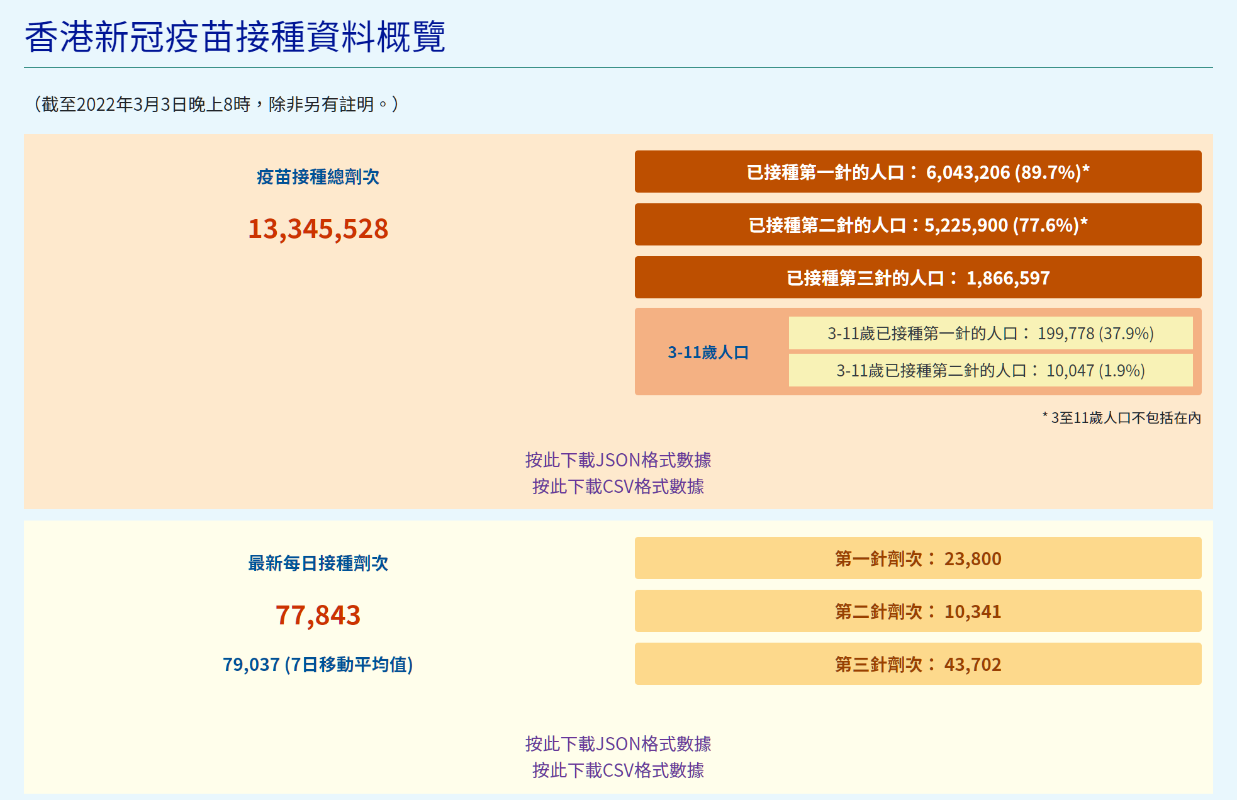Image resolution: width=1237 pixels, height=800 pixels.
Task: Click the 最新每日接種劑次 label
Action: pos(318,563)
